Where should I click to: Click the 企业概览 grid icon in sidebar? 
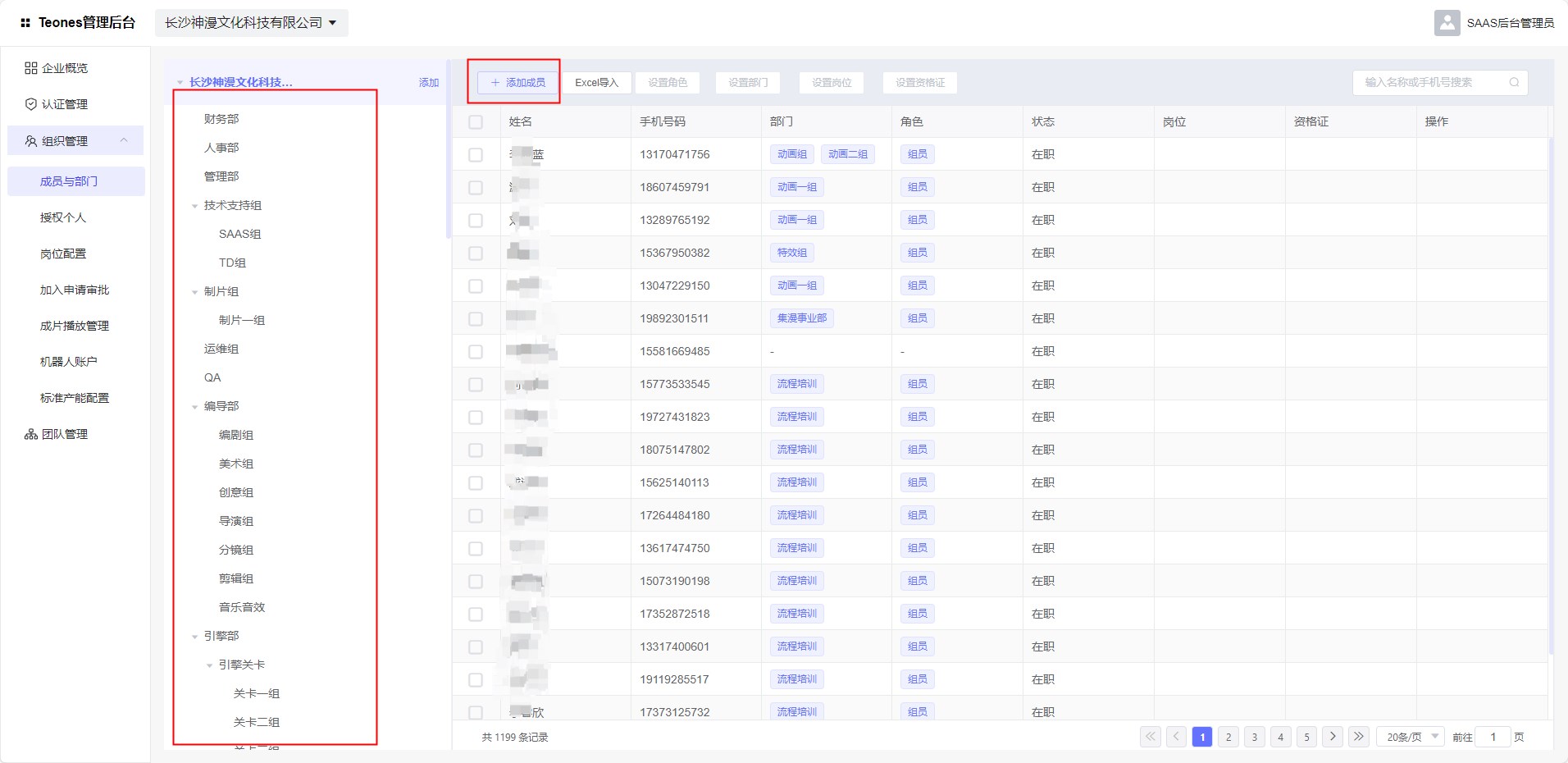[31, 68]
